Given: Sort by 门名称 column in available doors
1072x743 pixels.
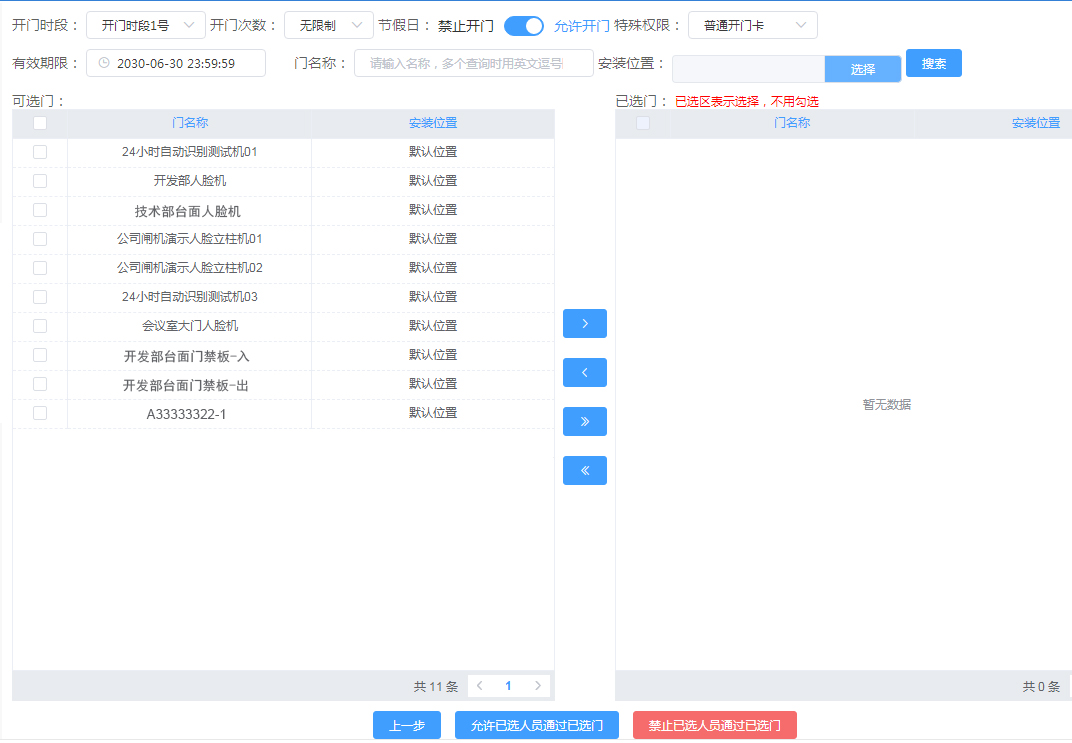Looking at the screenshot, I should tap(189, 123).
